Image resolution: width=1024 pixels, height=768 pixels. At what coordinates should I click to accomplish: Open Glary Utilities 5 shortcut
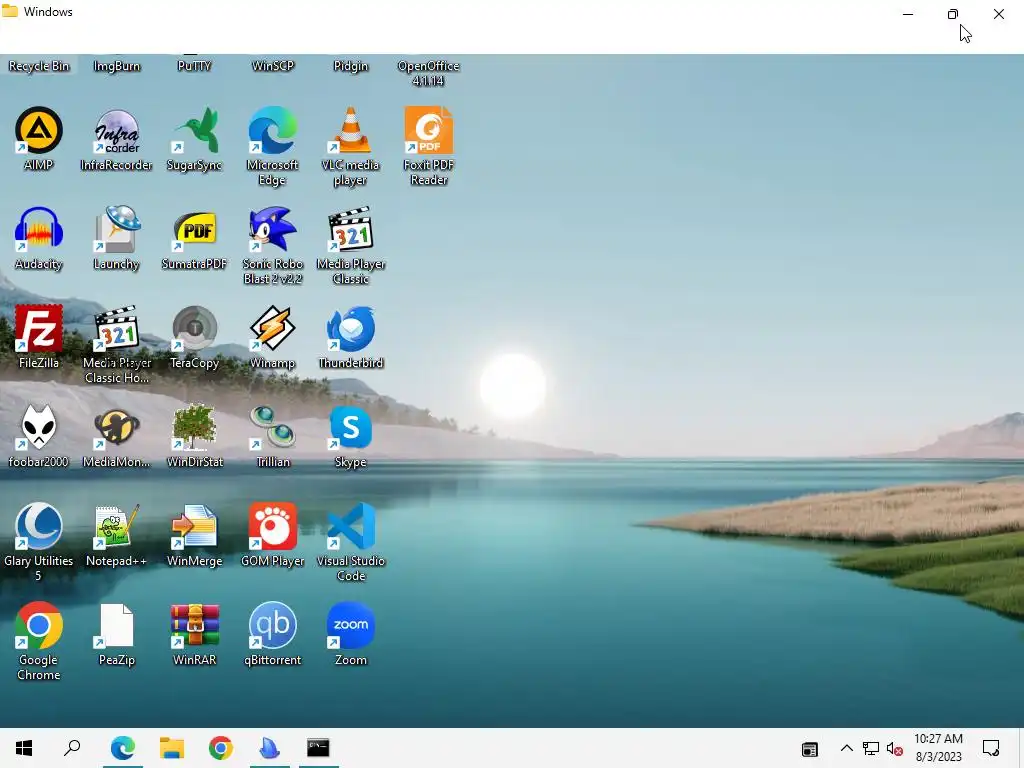coord(39,542)
